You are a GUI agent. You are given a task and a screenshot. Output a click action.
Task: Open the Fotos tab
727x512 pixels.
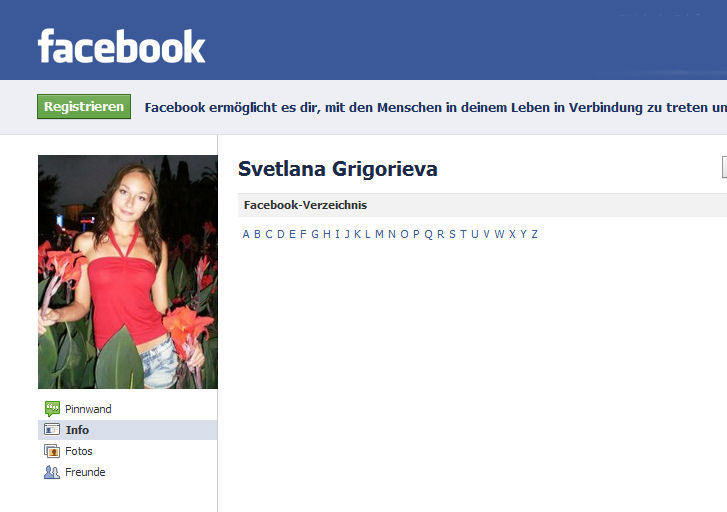(x=79, y=451)
